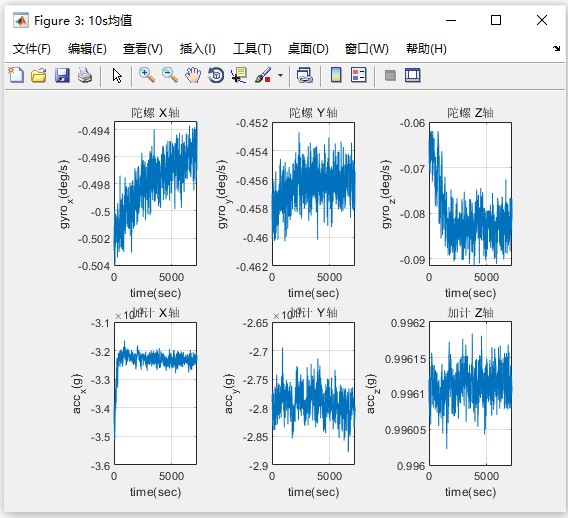Open the 文件(F) menu
This screenshot has width=568, height=518.
(32, 49)
